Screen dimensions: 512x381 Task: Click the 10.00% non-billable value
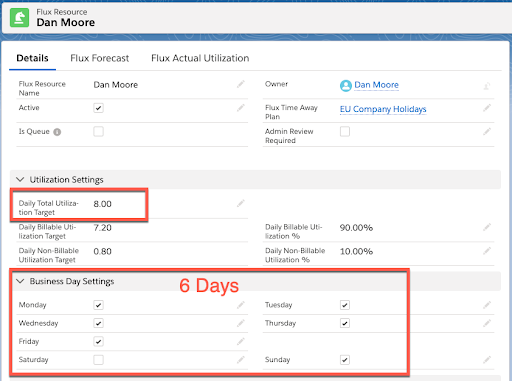356,251
